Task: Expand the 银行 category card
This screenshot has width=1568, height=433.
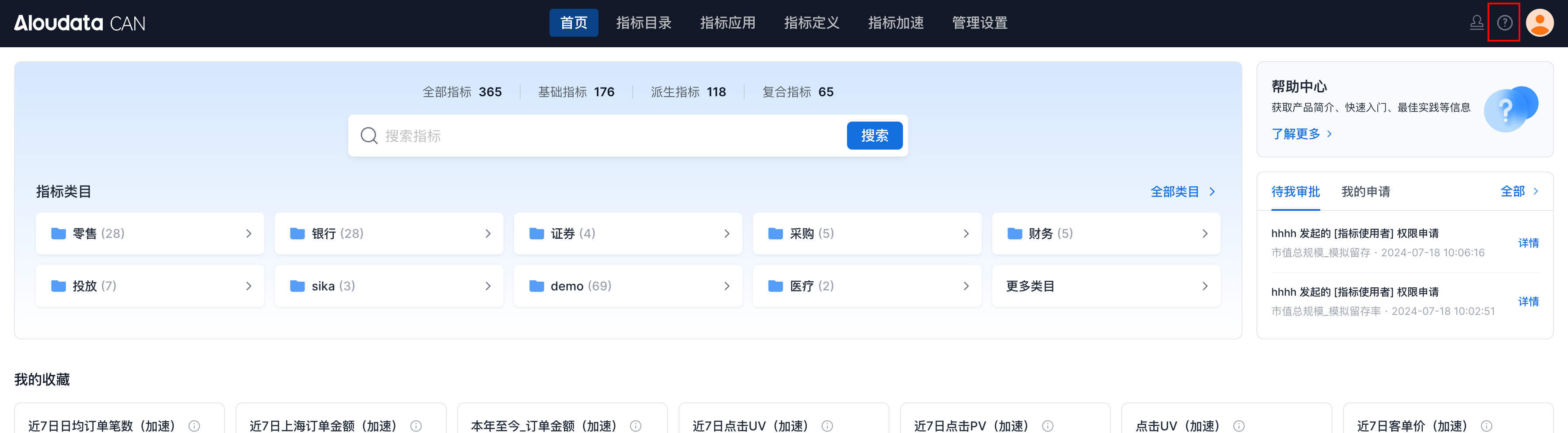Action: click(x=388, y=234)
